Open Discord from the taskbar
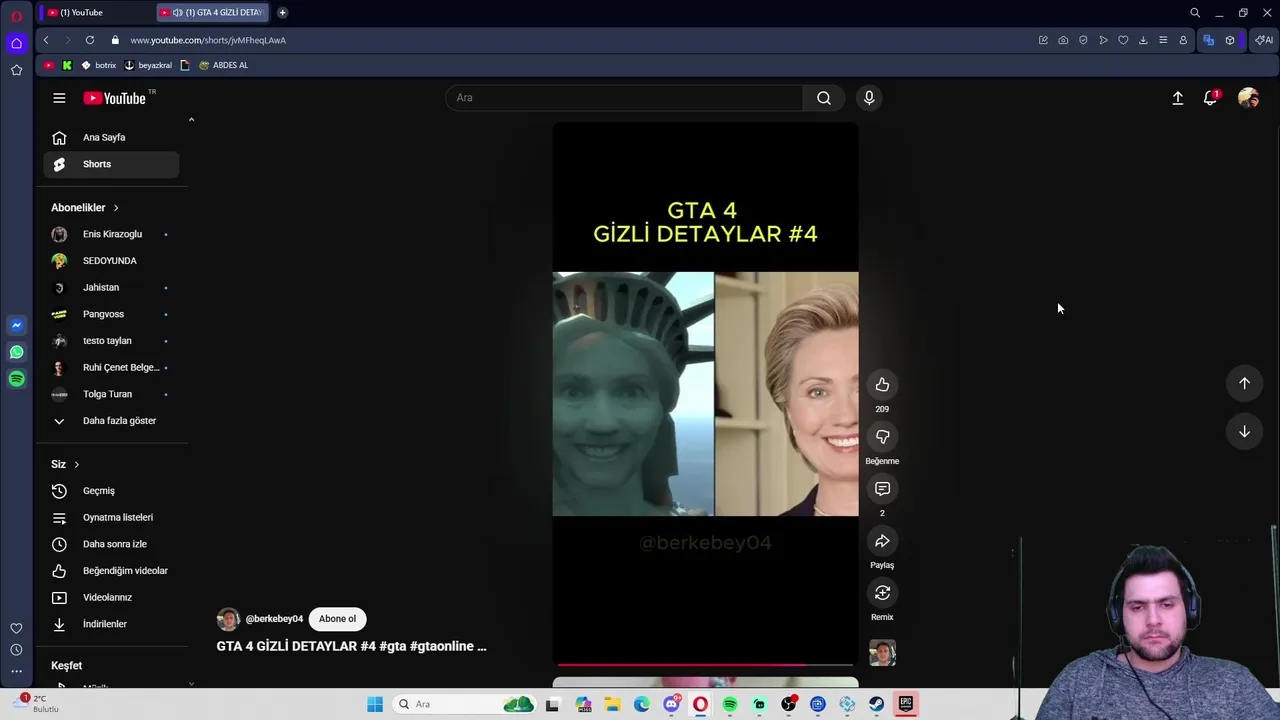The width and height of the screenshot is (1280, 720). tap(671, 704)
